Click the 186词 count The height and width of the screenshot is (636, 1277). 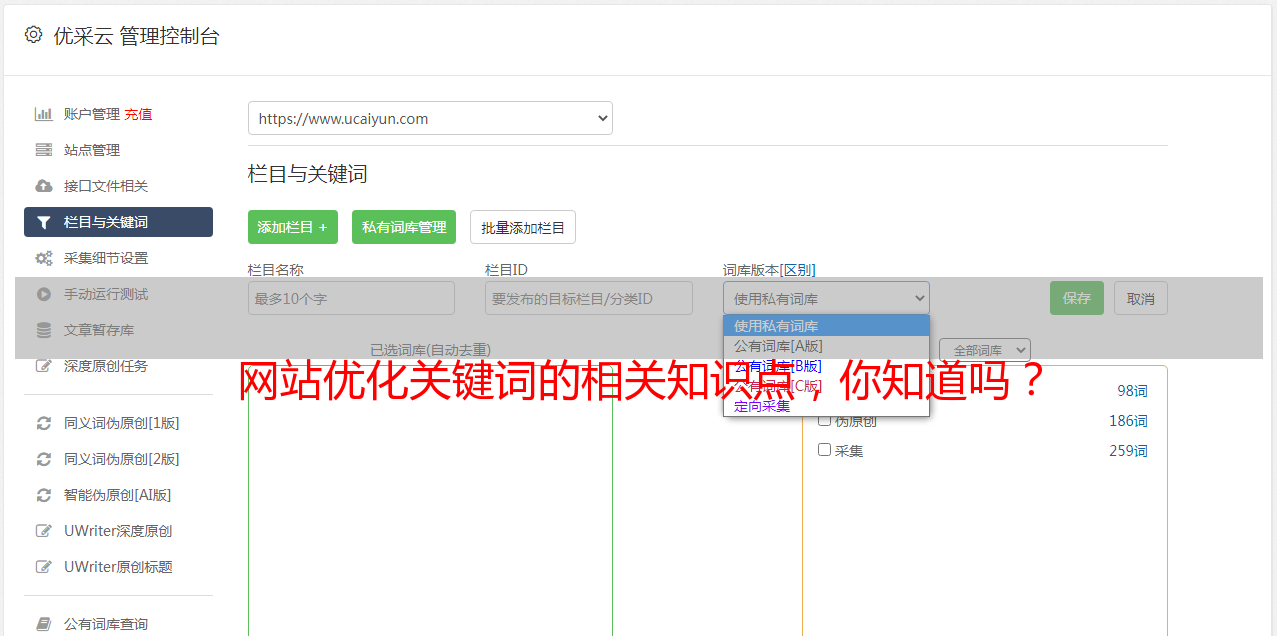[1128, 421]
